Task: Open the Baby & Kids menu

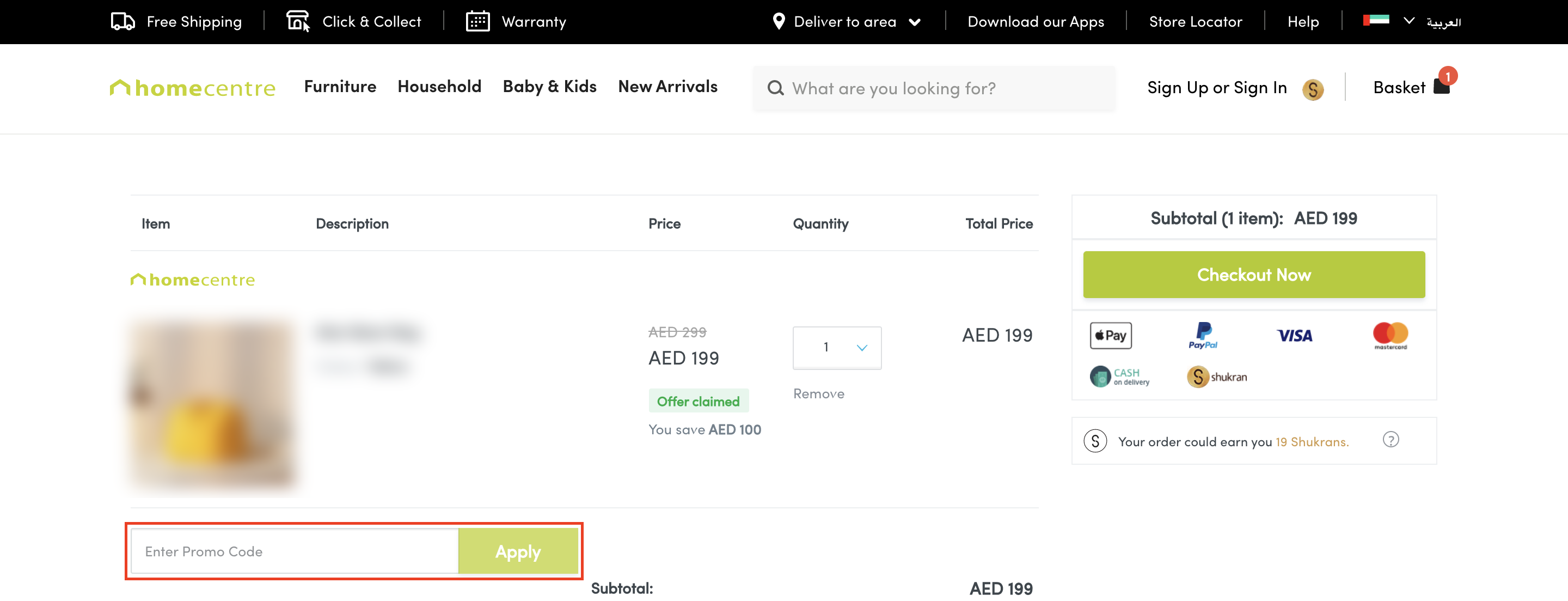Action: click(x=550, y=87)
